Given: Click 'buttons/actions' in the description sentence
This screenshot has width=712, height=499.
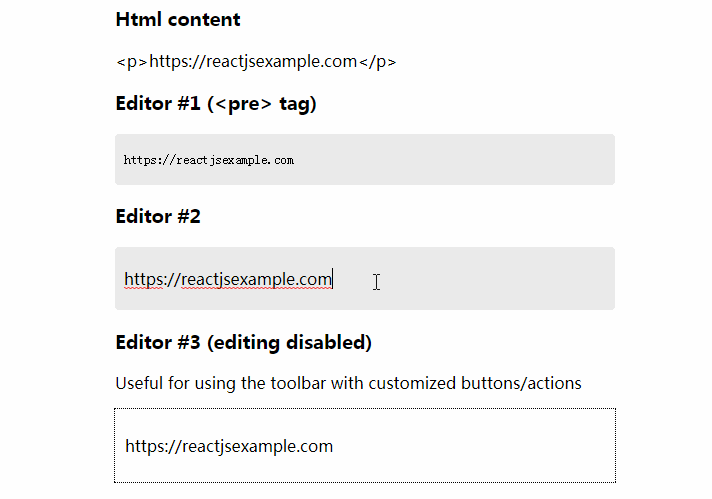Looking at the screenshot, I should pyautogui.click(x=521, y=383).
